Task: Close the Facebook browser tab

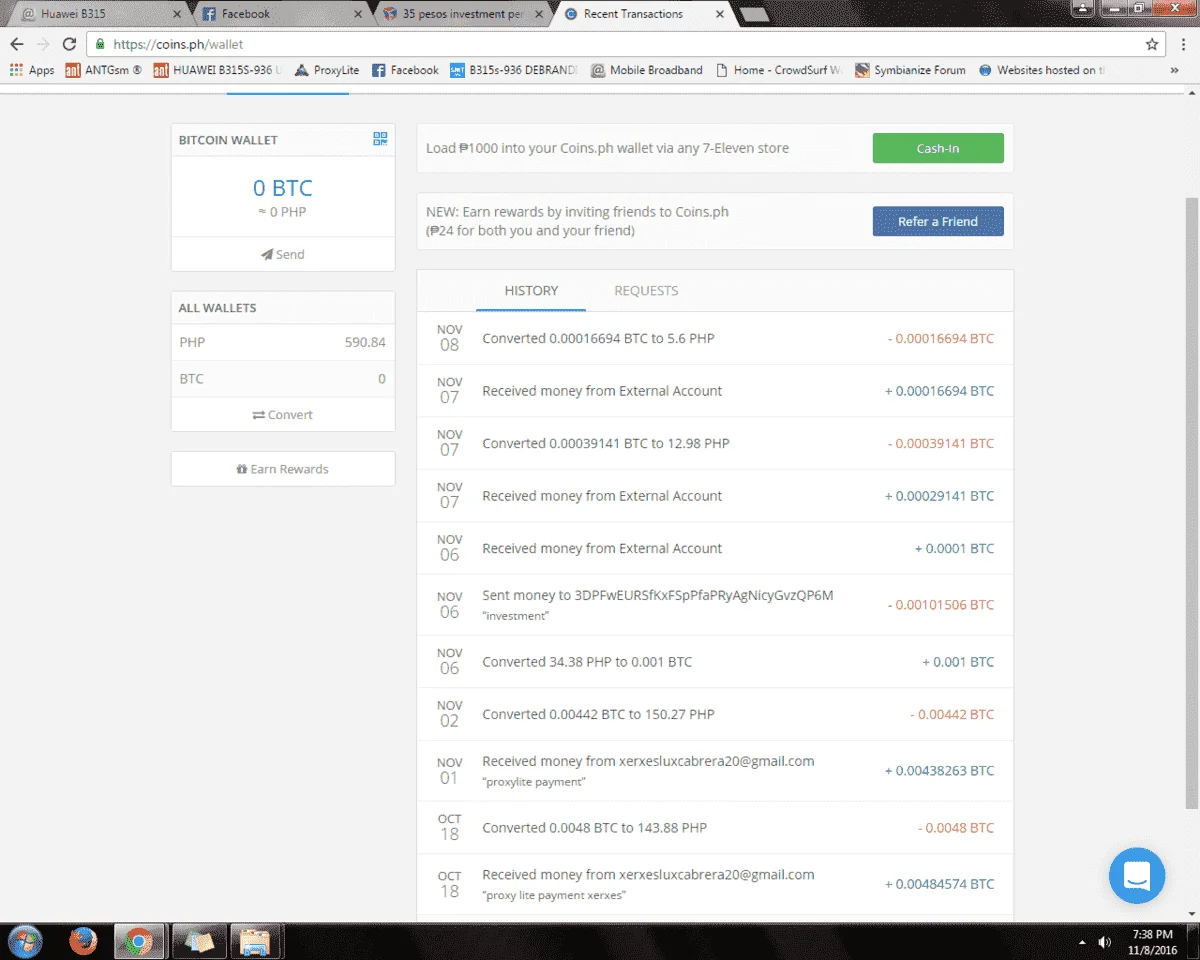Action: click(358, 14)
